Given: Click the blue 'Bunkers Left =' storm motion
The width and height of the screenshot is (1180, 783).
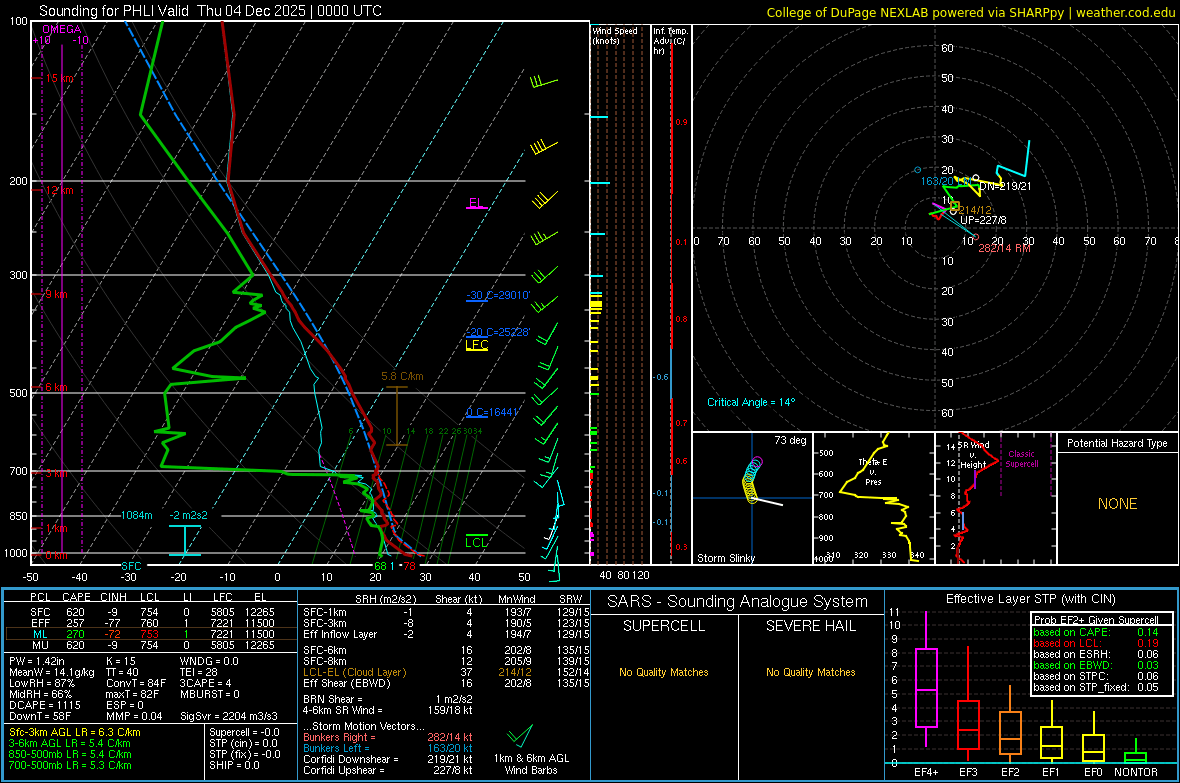Looking at the screenshot, I should tap(388, 748).
